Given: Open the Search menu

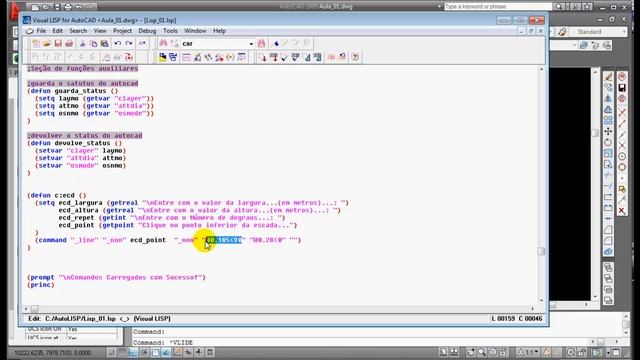Looking at the screenshot, I should [x=78, y=31].
